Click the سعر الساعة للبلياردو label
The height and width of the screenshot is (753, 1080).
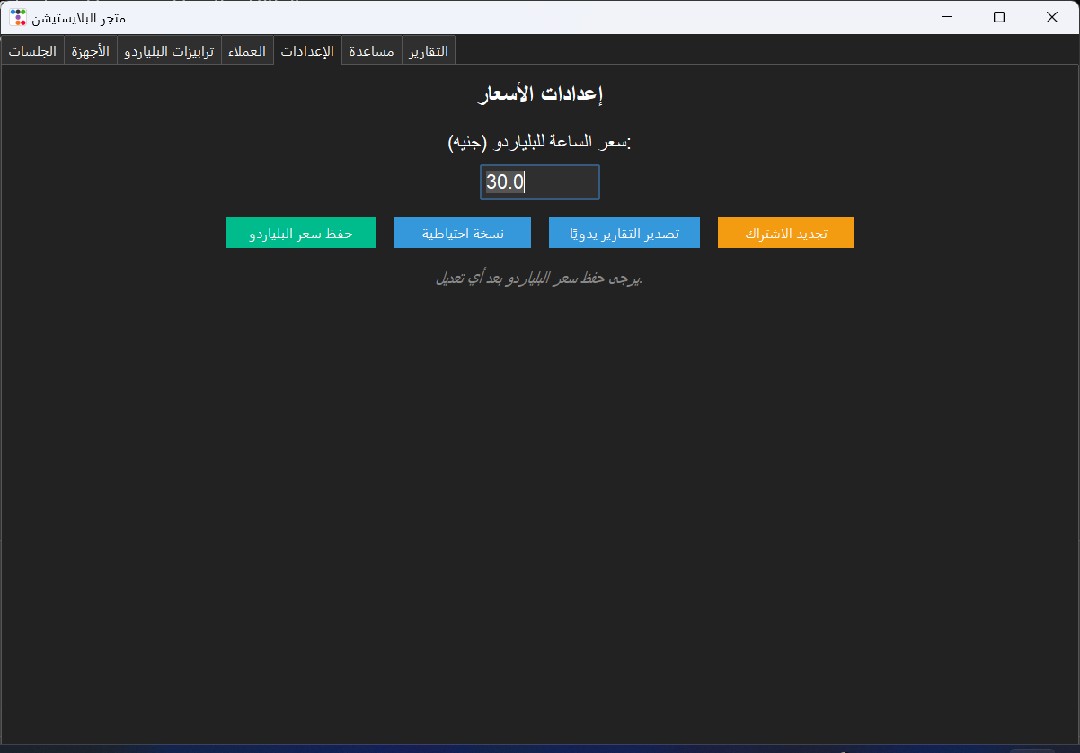coord(540,143)
